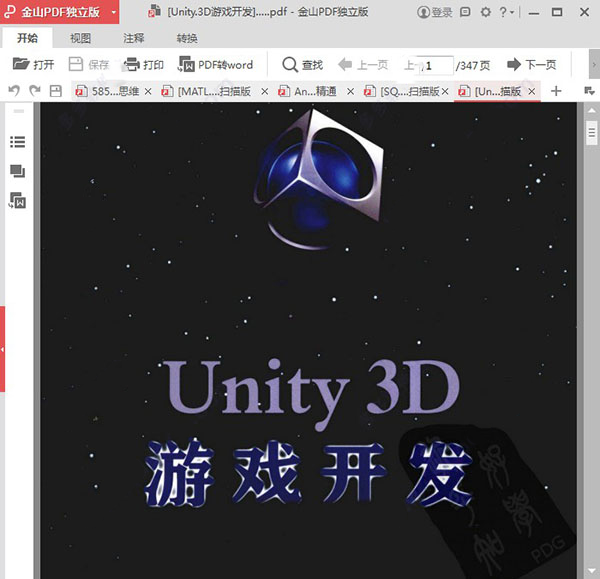This screenshot has width=600, height=579.
Task: Click the scrollbar up arrow
Action: [592, 111]
